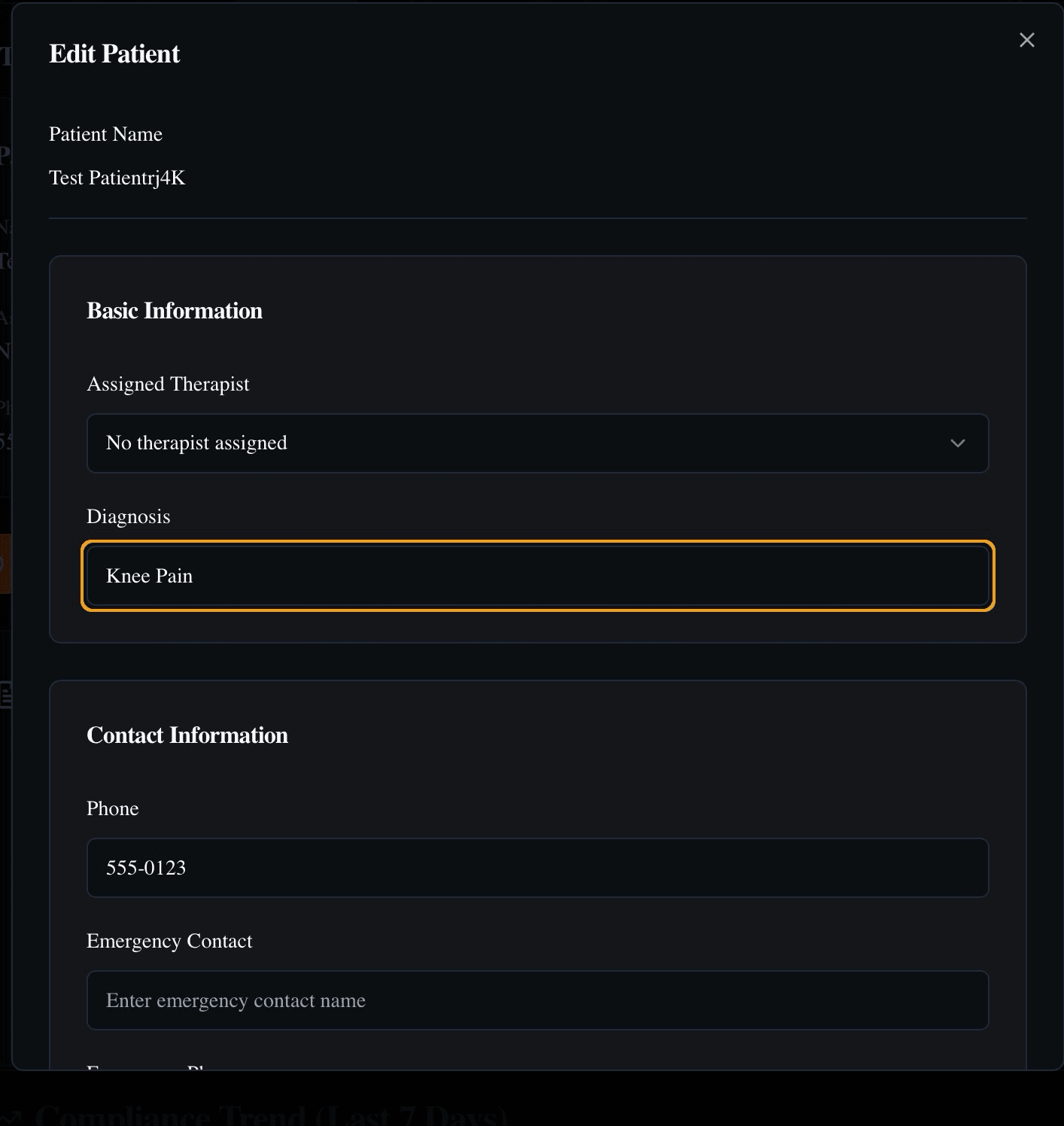Click into the Emergency Contact name field
This screenshot has height=1126, width=1064.
tap(537, 1000)
